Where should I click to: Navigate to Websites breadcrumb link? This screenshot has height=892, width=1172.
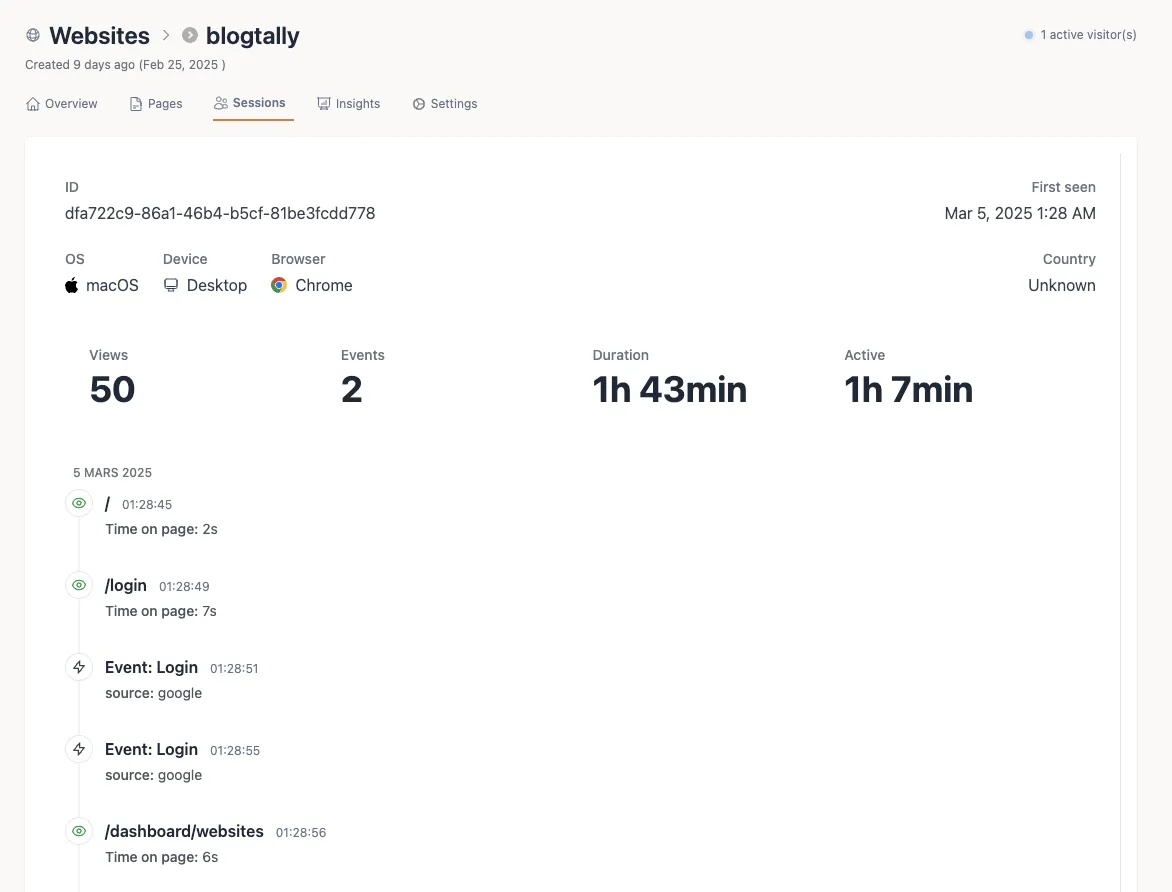99,36
